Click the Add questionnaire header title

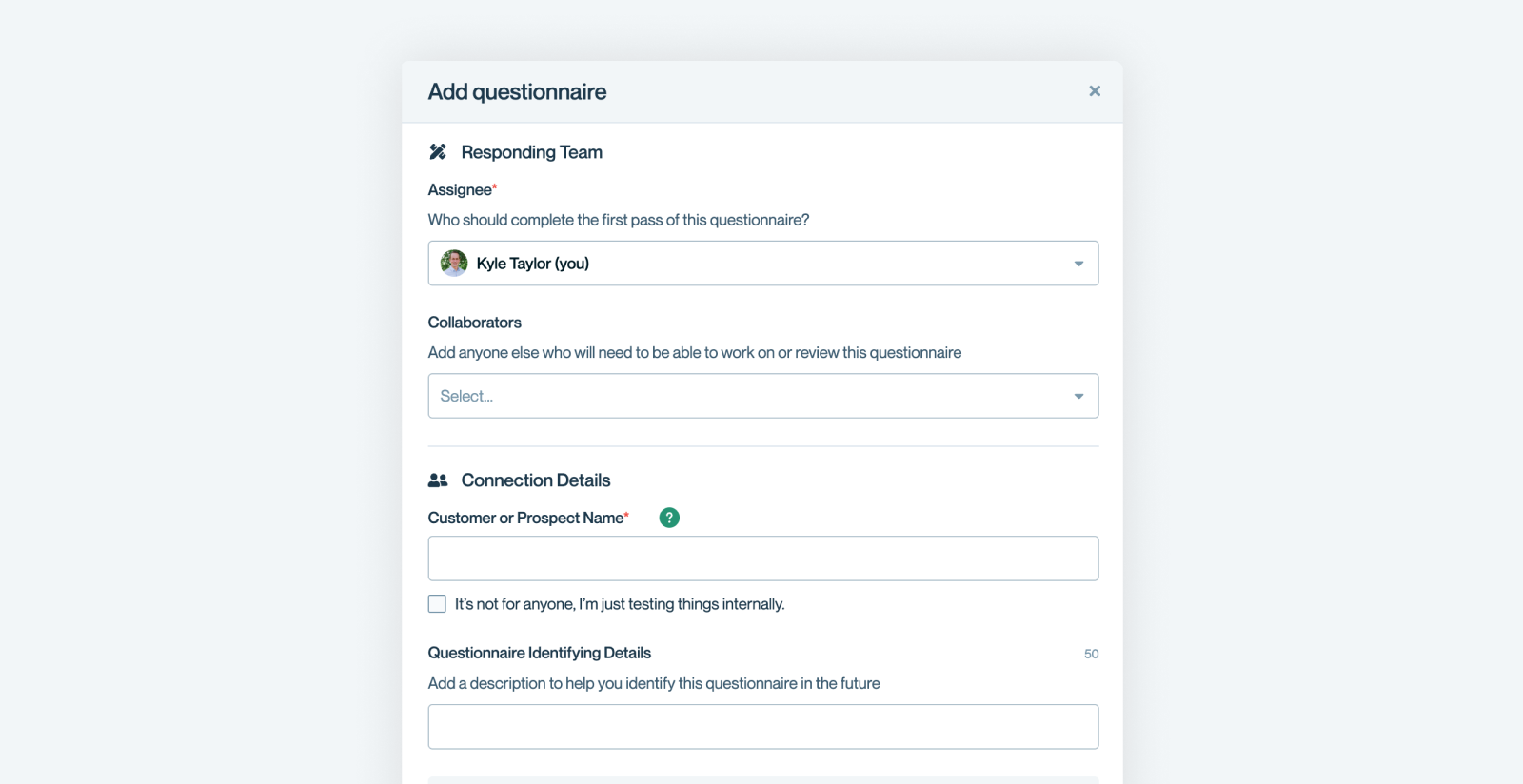coord(517,91)
